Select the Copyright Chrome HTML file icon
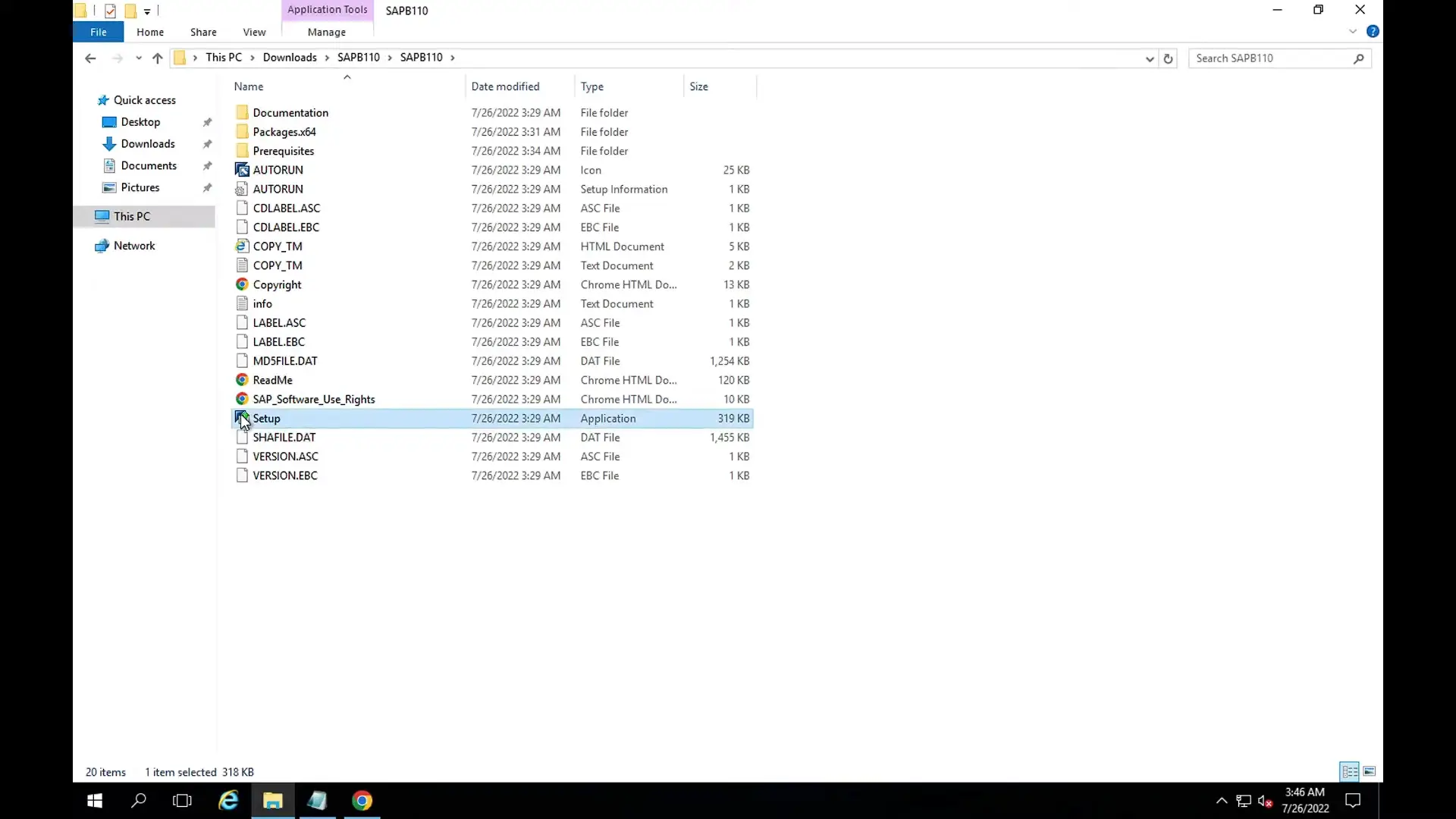1456x819 pixels. tap(242, 284)
